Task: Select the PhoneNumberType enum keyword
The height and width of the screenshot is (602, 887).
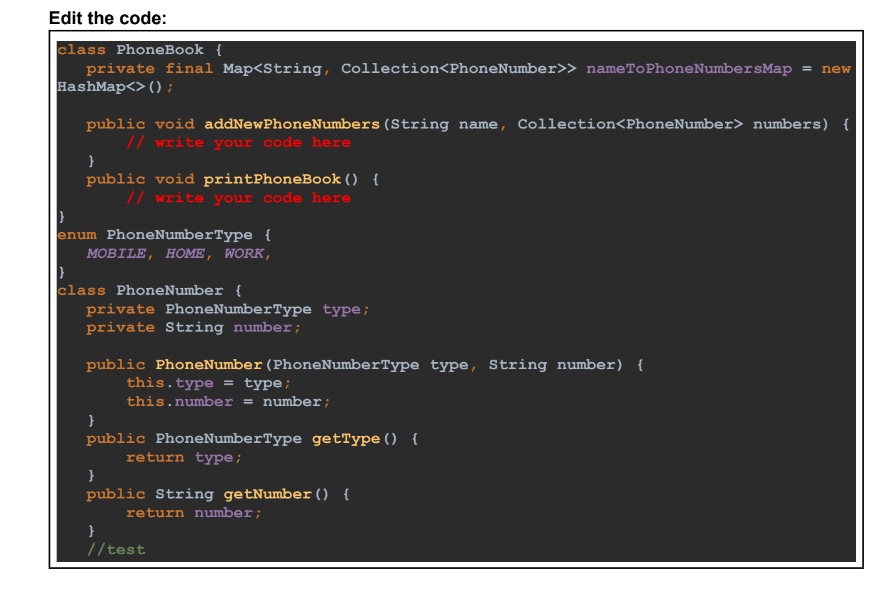Action: (75, 234)
